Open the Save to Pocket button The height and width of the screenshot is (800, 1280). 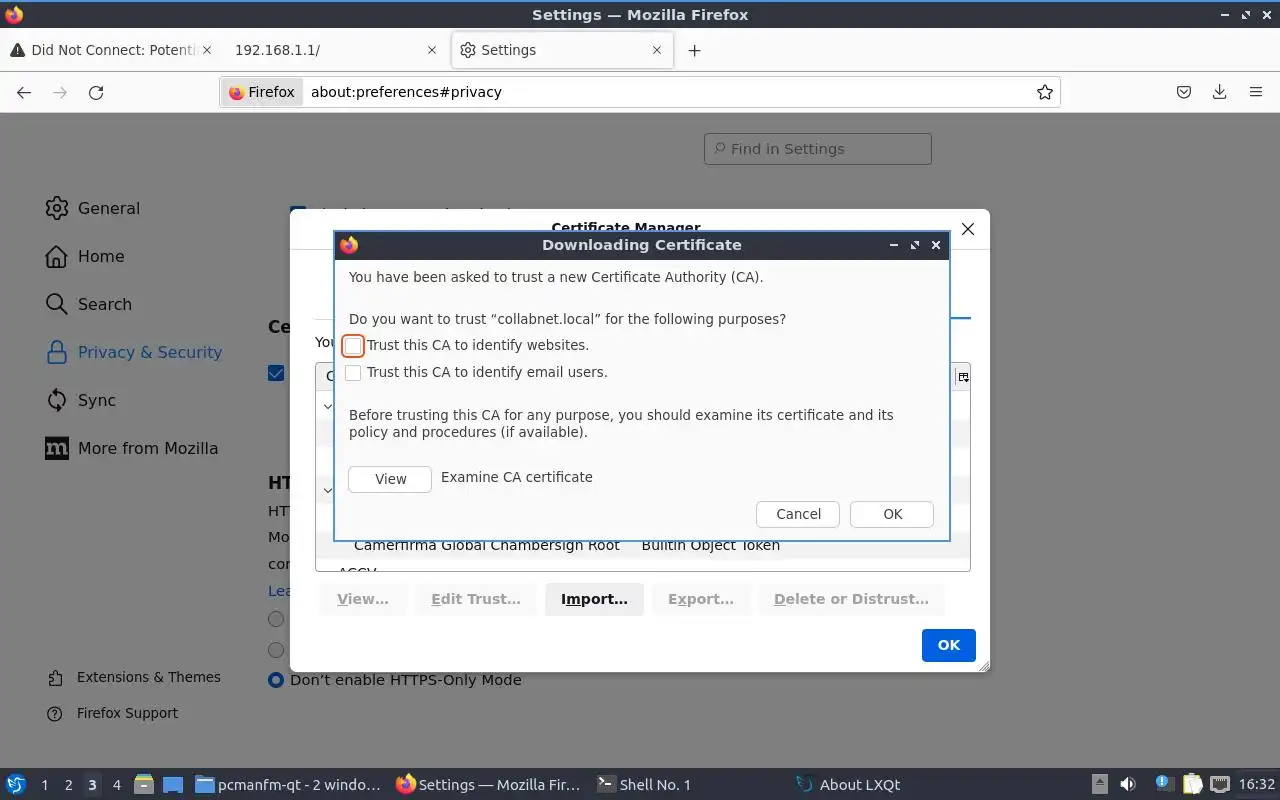pos(1184,92)
